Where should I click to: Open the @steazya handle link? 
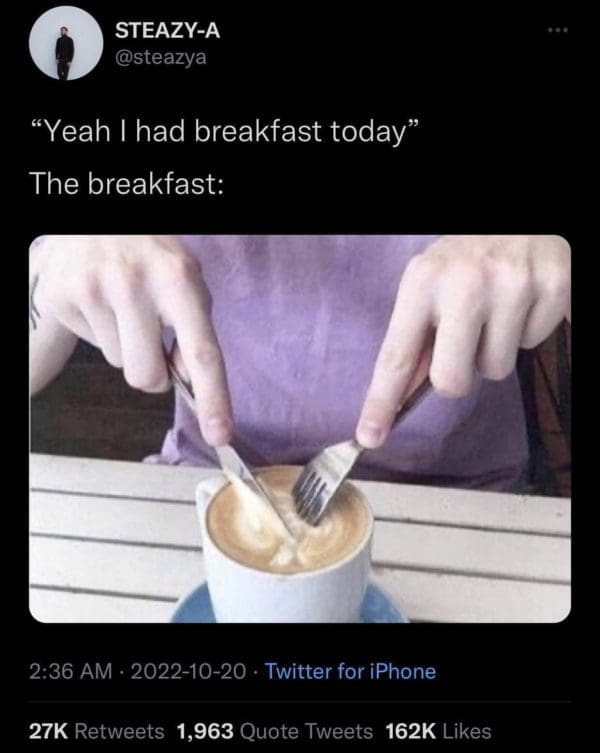[160, 58]
